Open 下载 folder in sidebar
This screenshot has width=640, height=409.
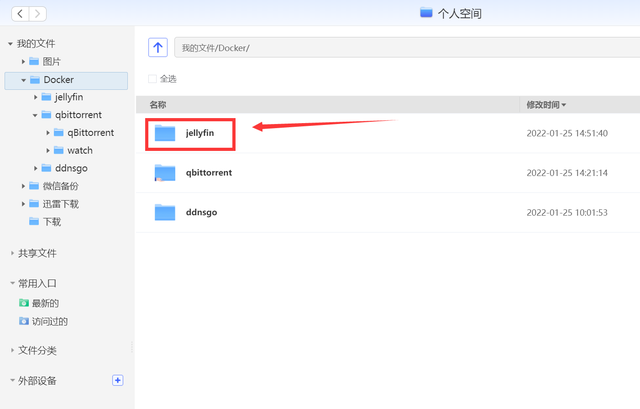45,222
